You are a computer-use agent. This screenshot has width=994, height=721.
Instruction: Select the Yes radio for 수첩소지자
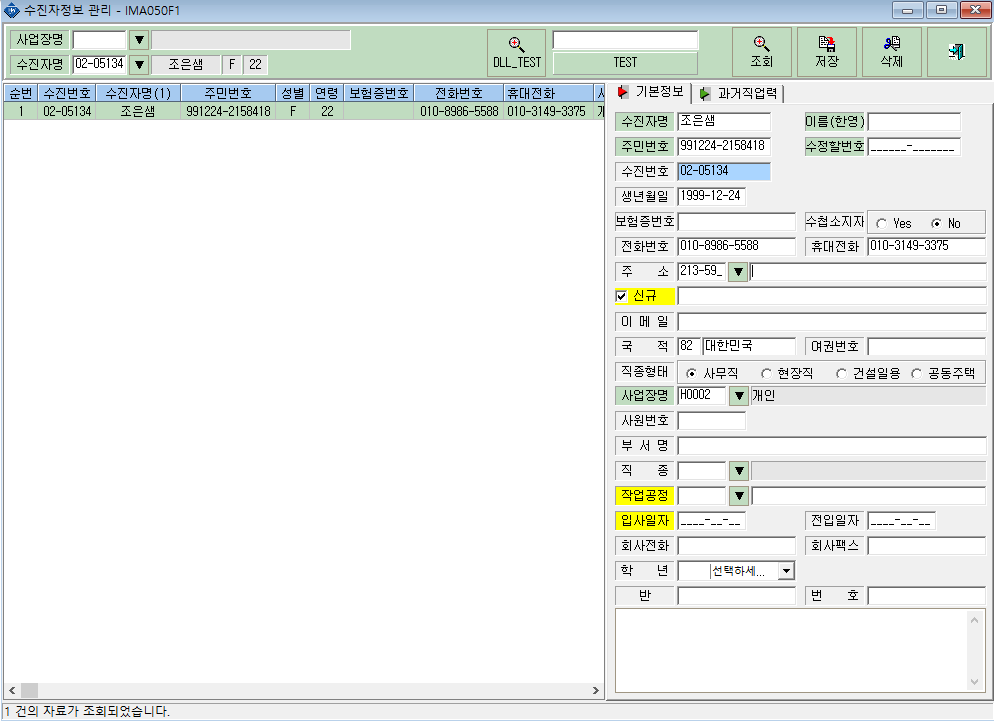click(x=881, y=223)
